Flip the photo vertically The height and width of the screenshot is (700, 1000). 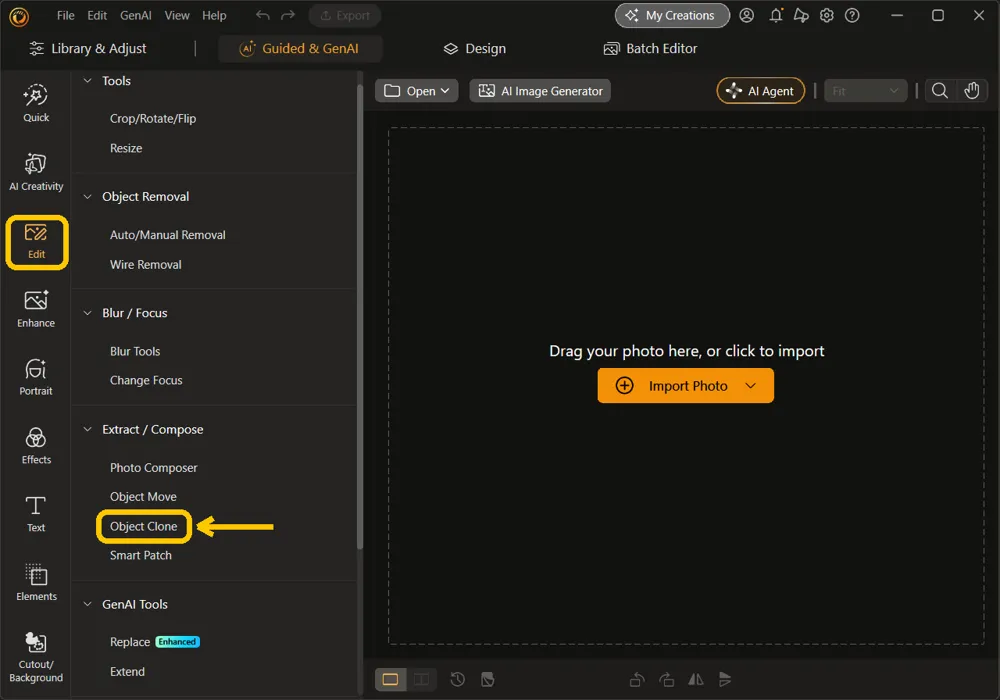725,680
